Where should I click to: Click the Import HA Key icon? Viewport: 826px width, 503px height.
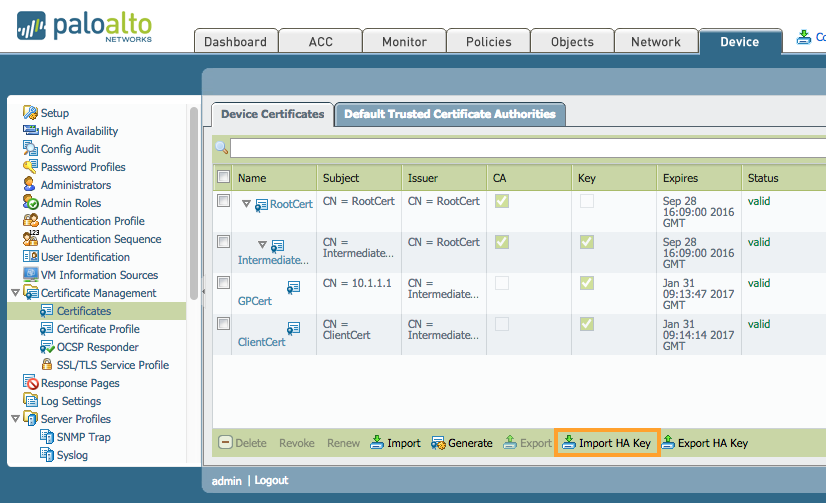pos(568,442)
